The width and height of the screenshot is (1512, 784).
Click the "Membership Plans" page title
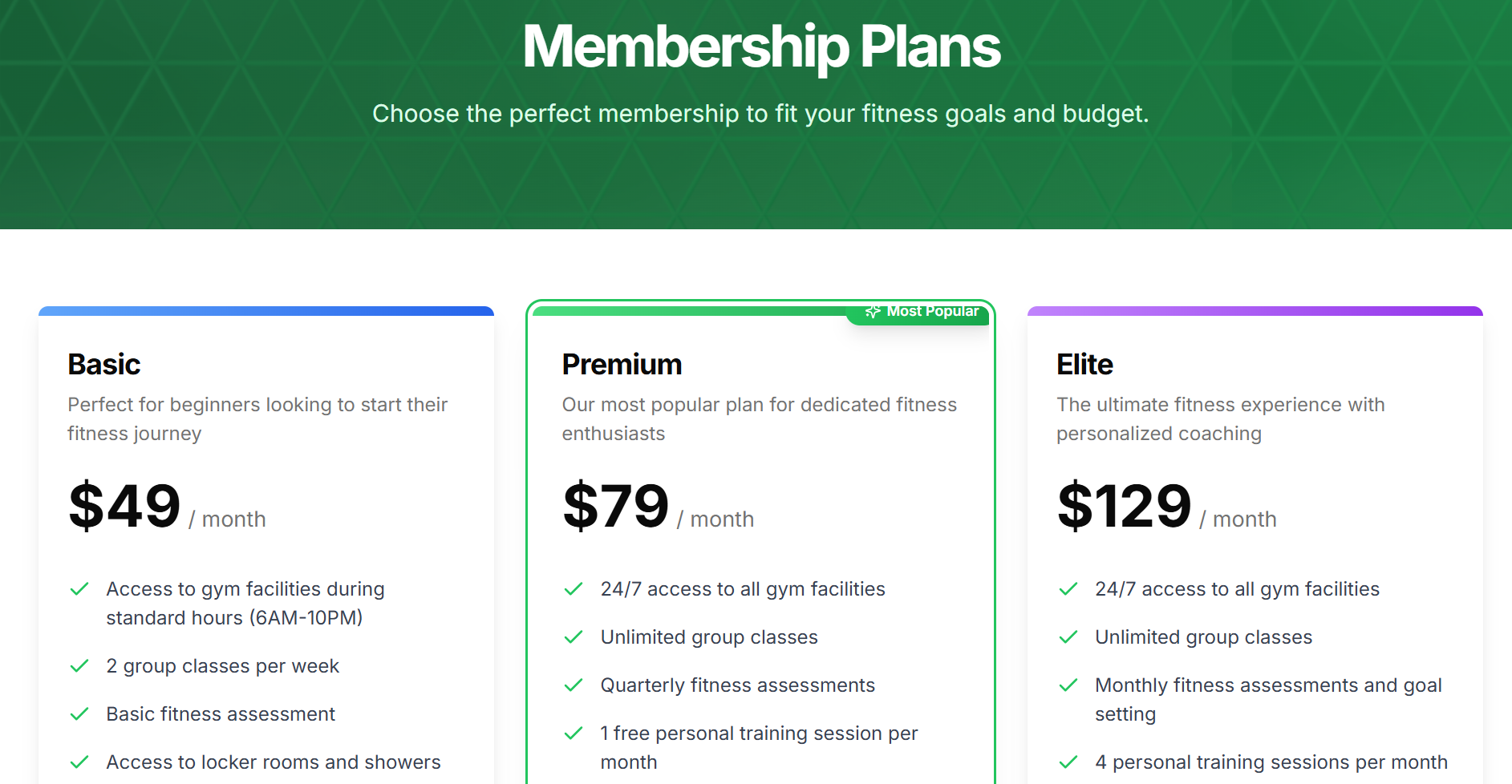tap(760, 46)
